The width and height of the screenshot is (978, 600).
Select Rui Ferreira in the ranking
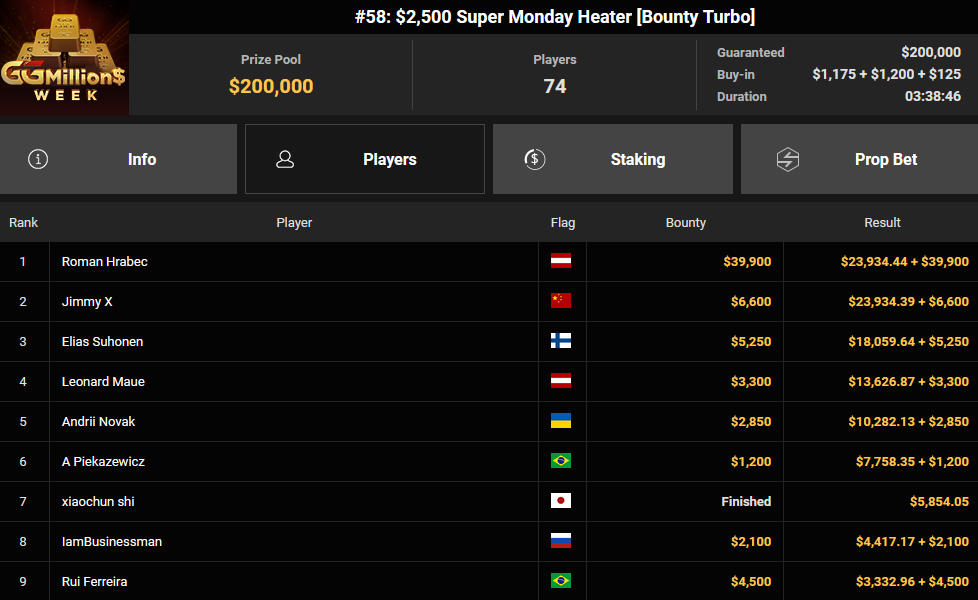coord(489,581)
